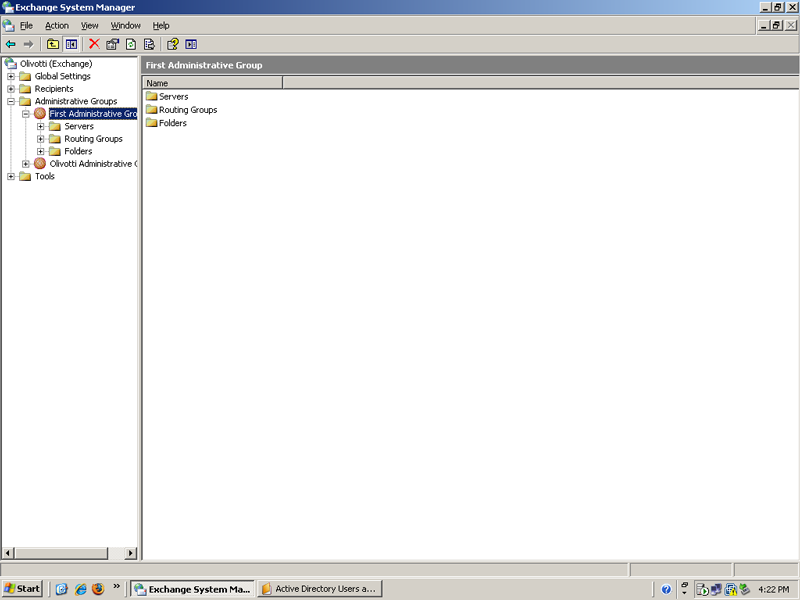Go up one level with folder icon

click(53, 44)
